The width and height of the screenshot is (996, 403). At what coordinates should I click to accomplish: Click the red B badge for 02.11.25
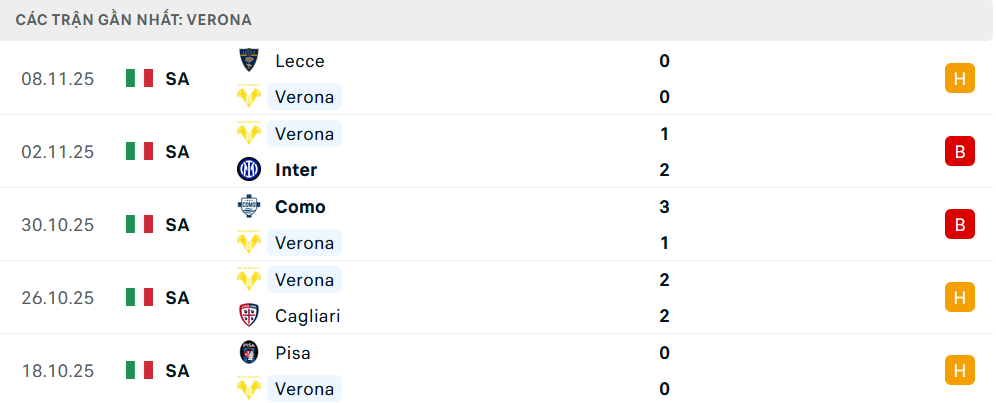(x=959, y=152)
